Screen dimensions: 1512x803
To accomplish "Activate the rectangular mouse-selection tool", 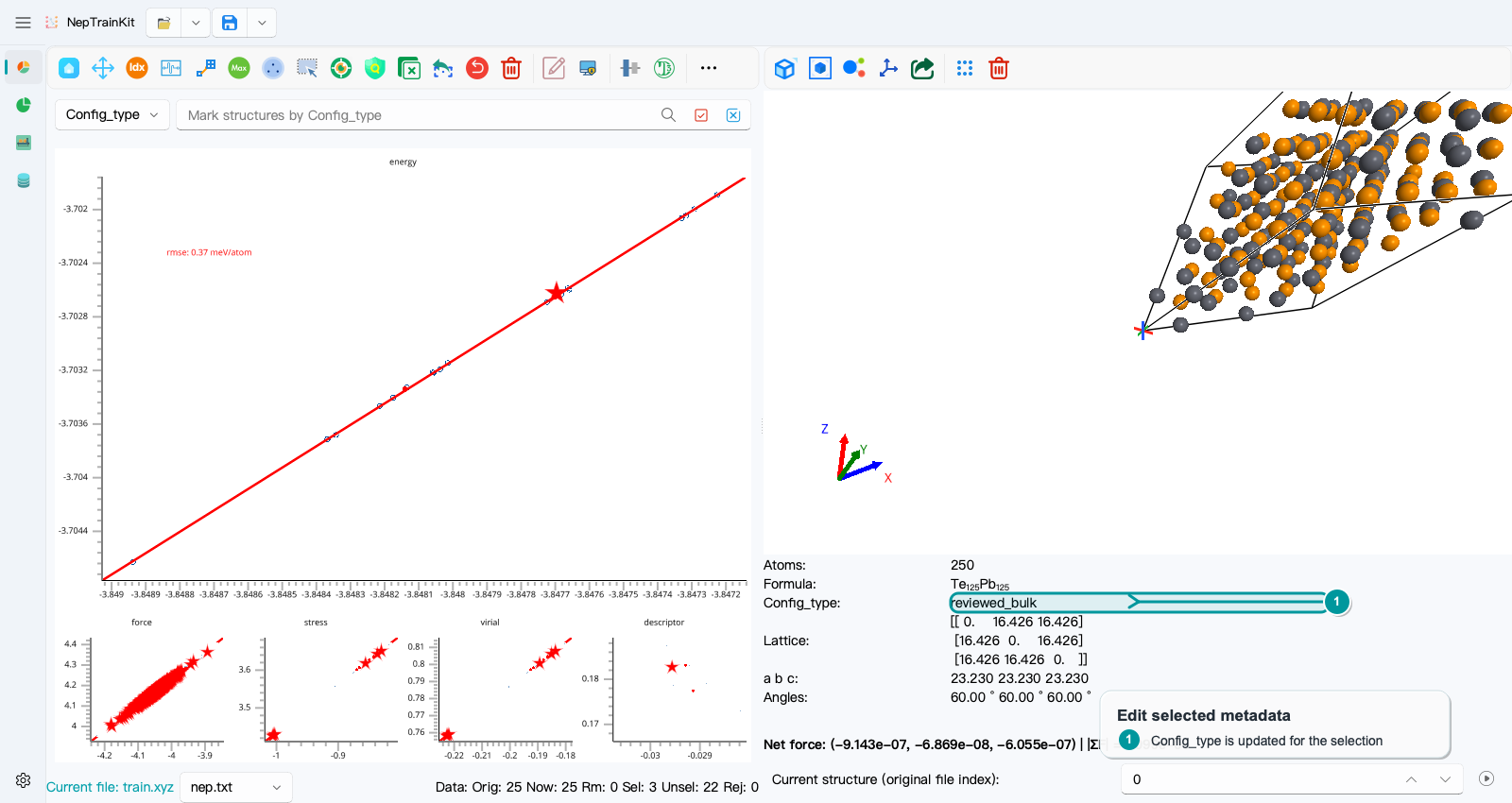I will 307,68.
